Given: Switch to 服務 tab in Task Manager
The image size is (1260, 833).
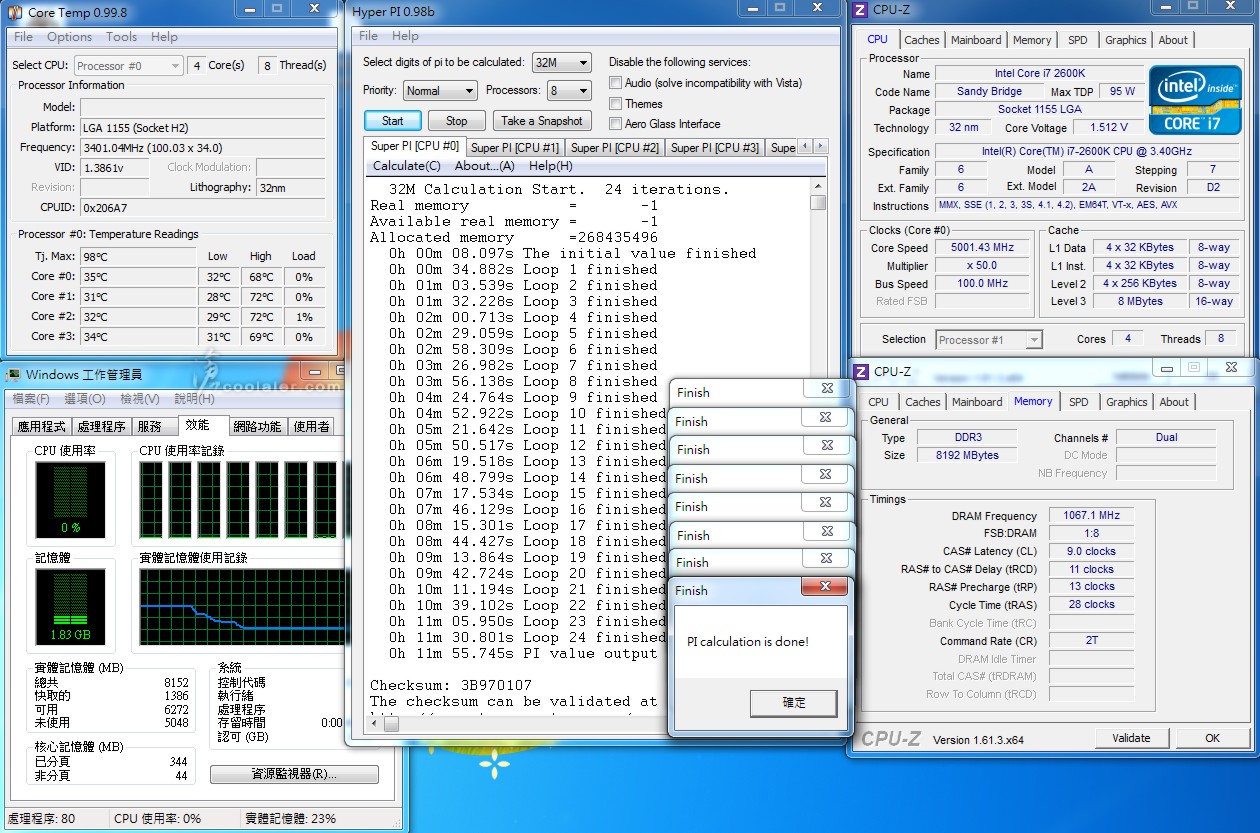Looking at the screenshot, I should (152, 427).
